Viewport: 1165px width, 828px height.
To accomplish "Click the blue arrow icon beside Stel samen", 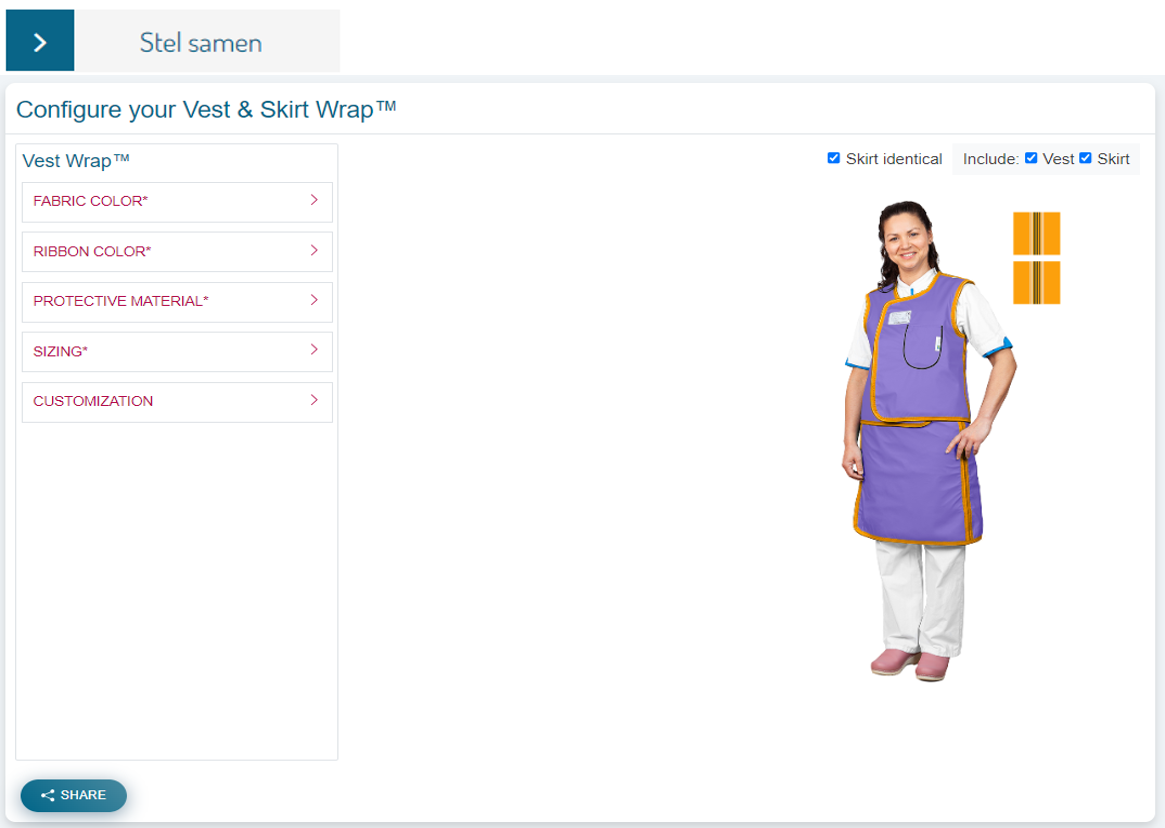I will [x=40, y=41].
